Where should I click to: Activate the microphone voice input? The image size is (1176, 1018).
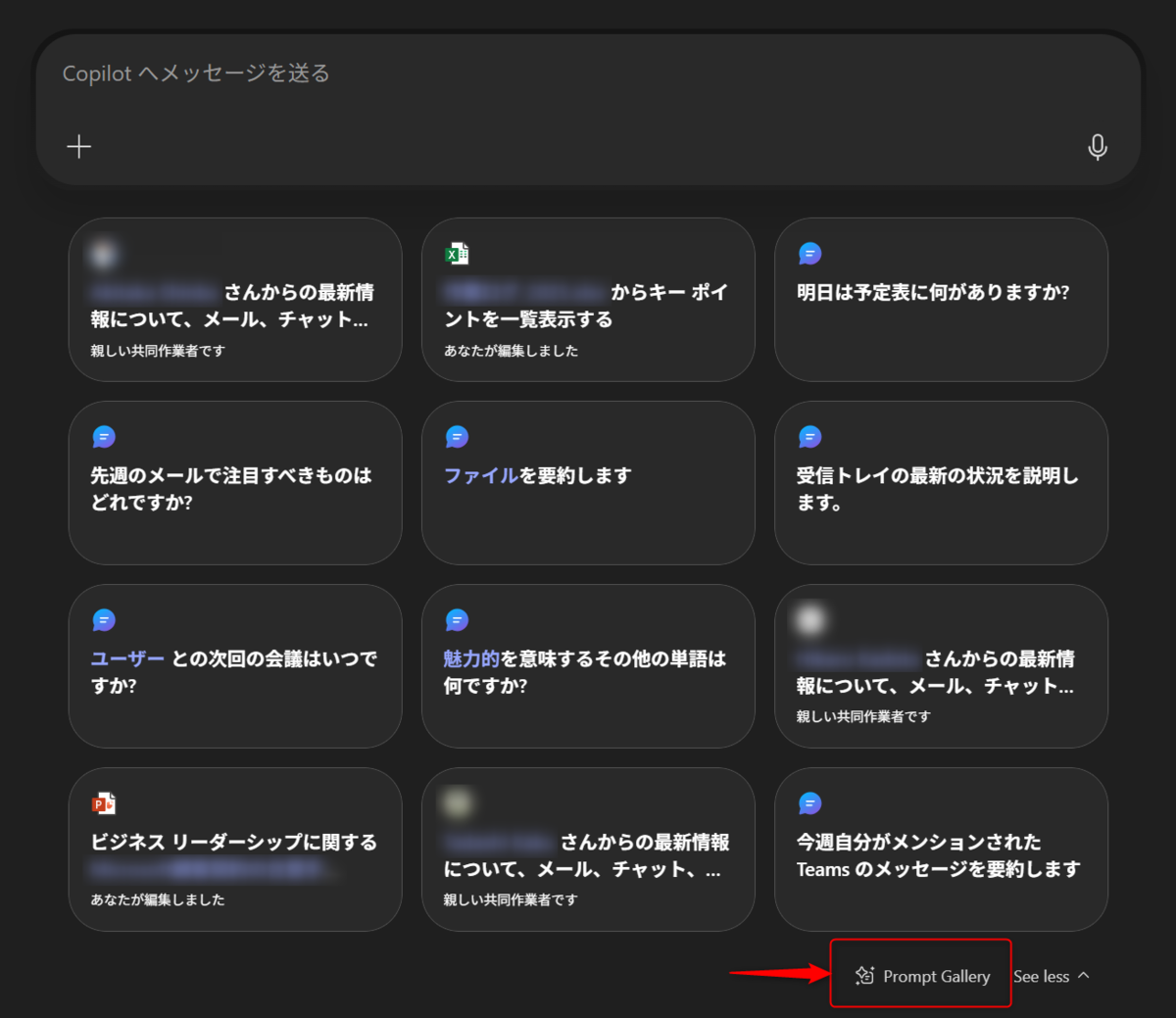pos(1098,147)
